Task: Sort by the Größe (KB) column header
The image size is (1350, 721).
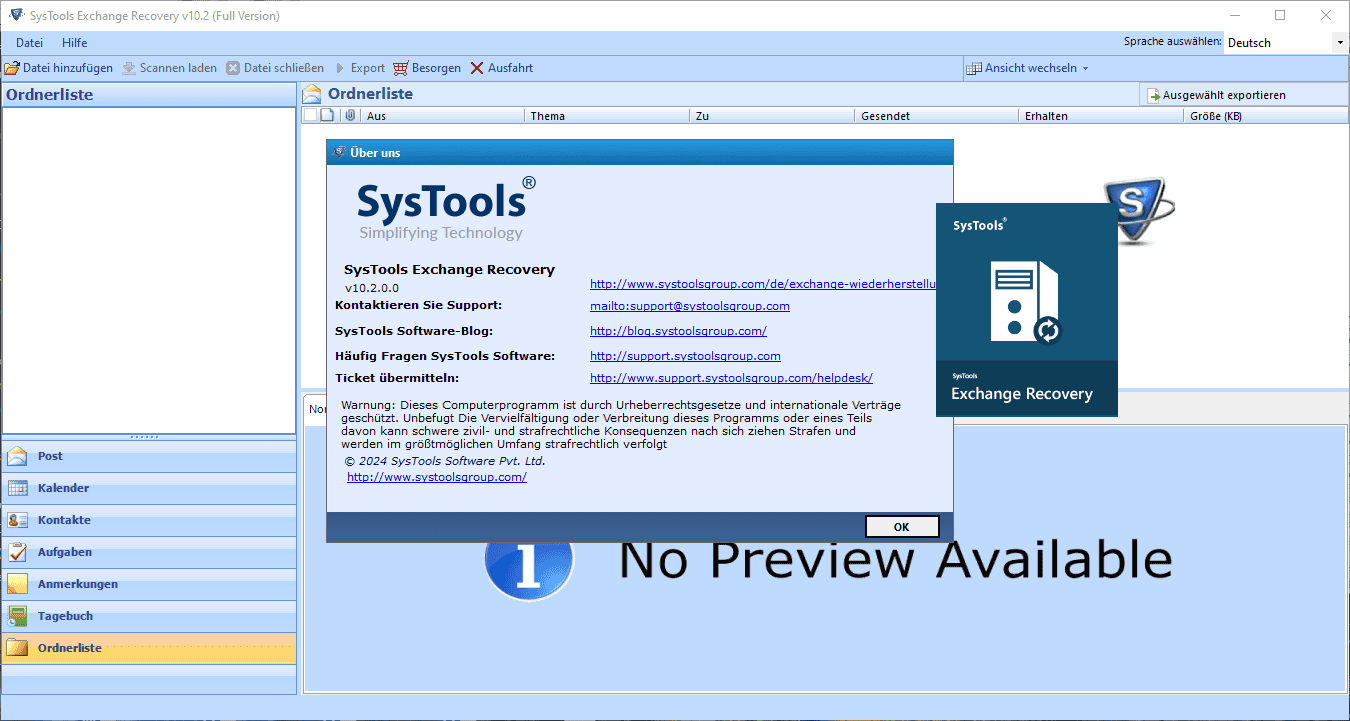Action: [1267, 116]
